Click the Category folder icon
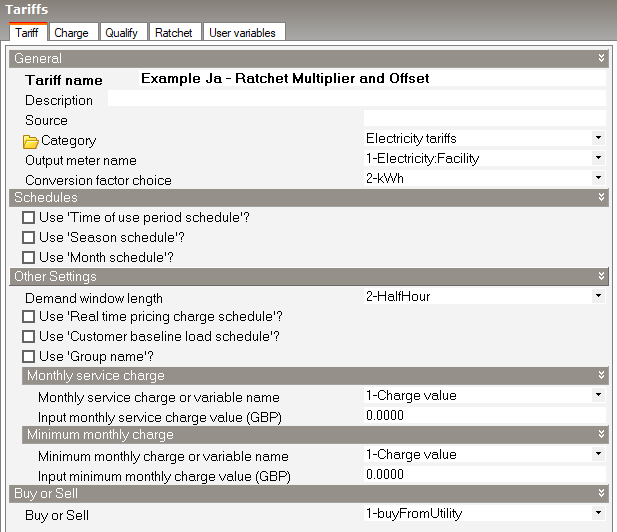Viewport: 617px width, 532px height. point(30,141)
